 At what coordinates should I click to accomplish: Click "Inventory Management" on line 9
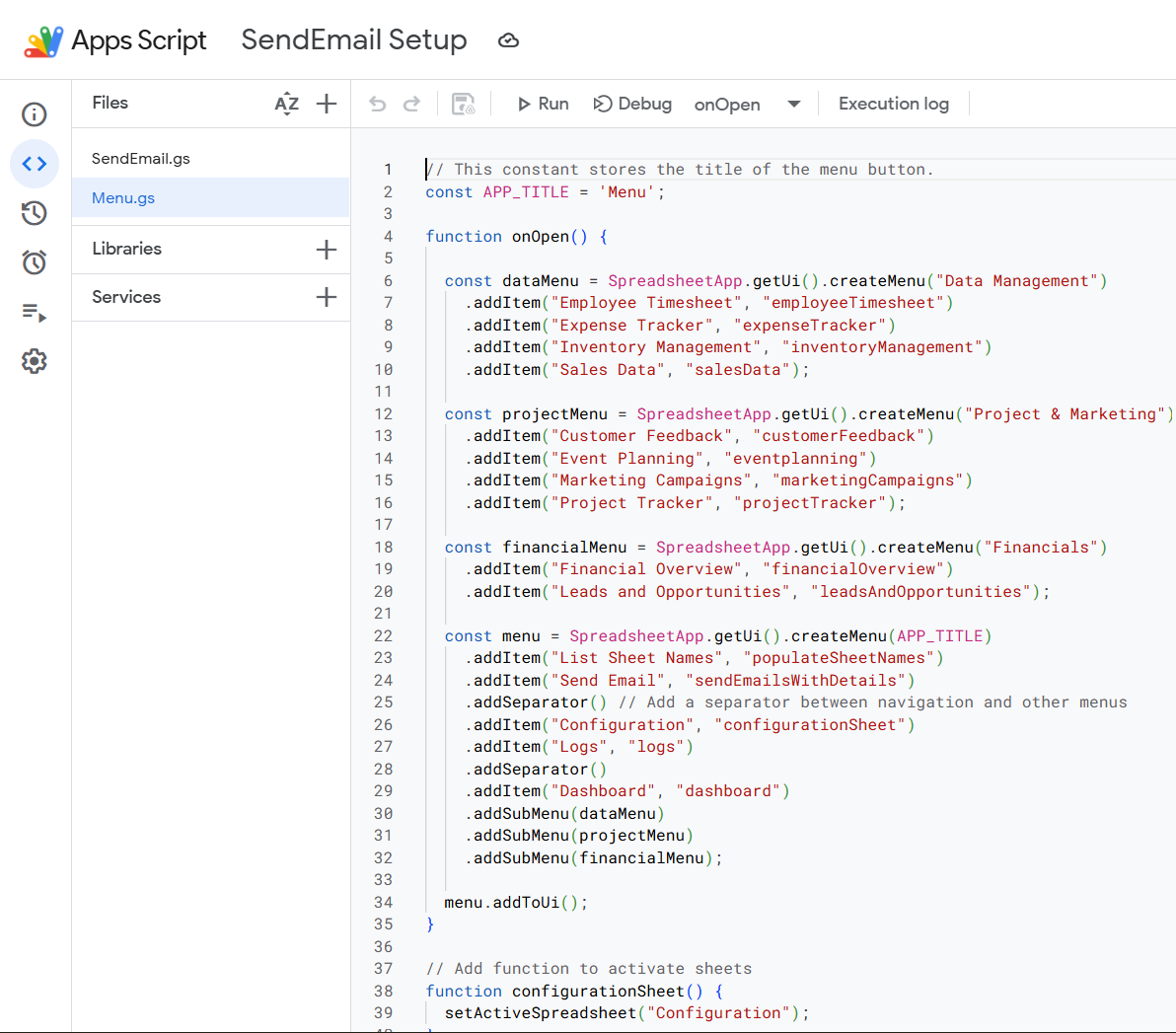[x=656, y=347]
